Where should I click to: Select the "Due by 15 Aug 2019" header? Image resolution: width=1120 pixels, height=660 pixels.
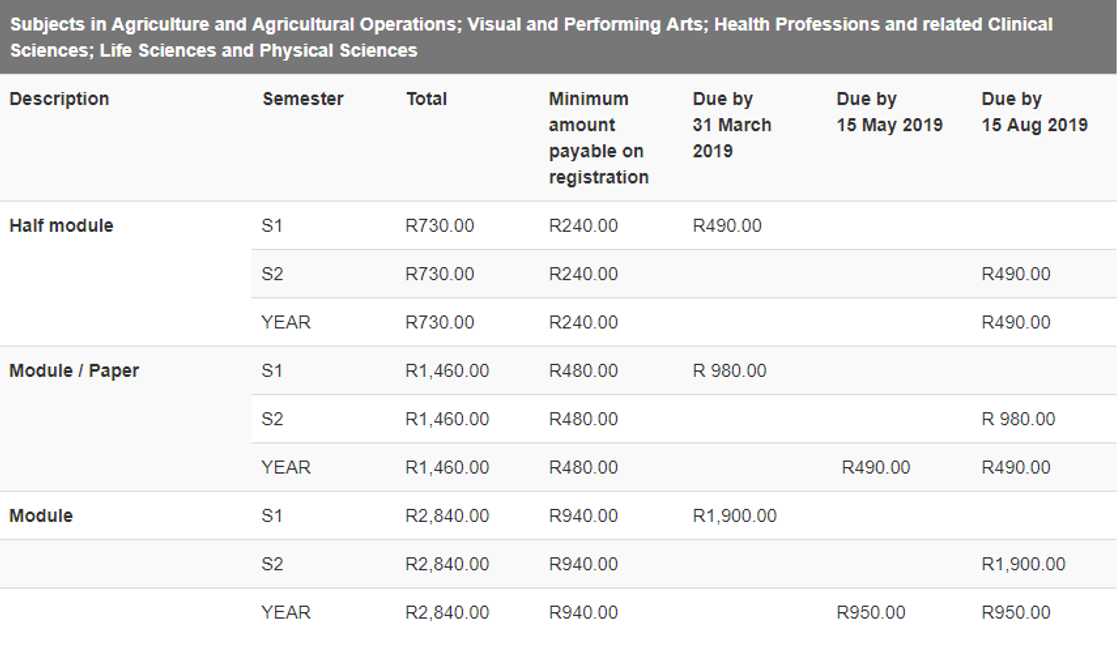click(x=1034, y=112)
